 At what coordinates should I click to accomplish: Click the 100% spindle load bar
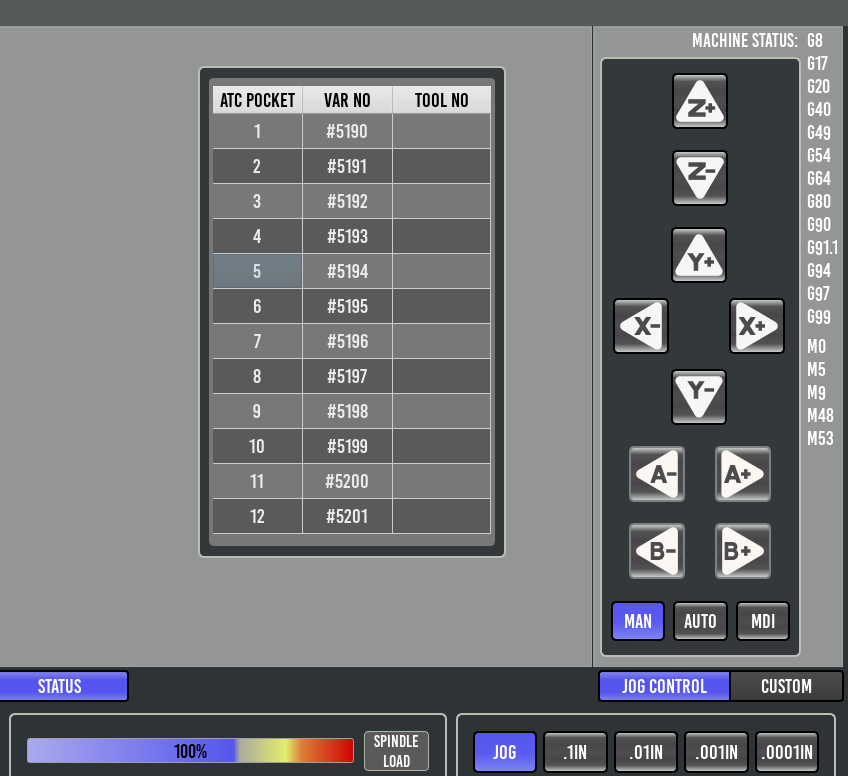190,751
